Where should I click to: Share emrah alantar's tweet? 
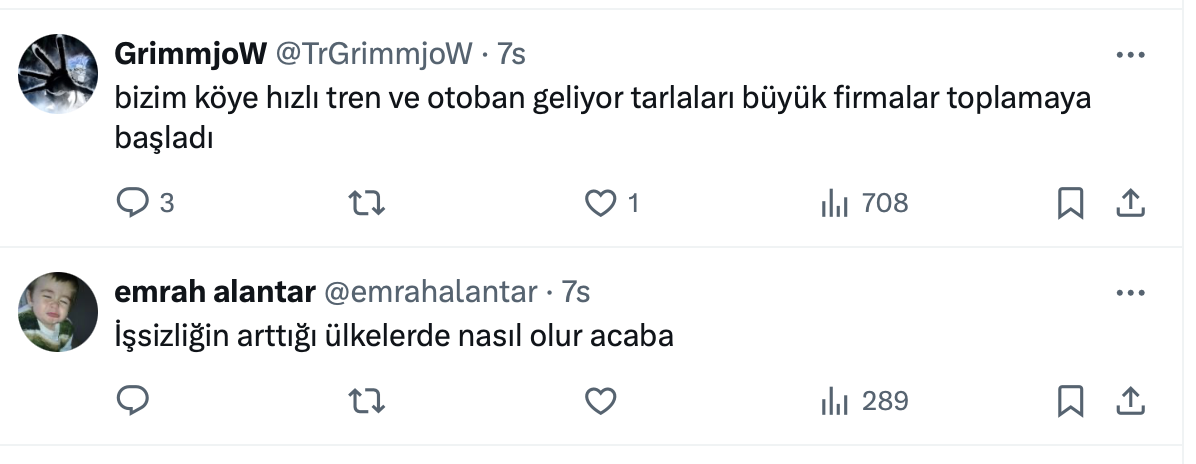1129,401
